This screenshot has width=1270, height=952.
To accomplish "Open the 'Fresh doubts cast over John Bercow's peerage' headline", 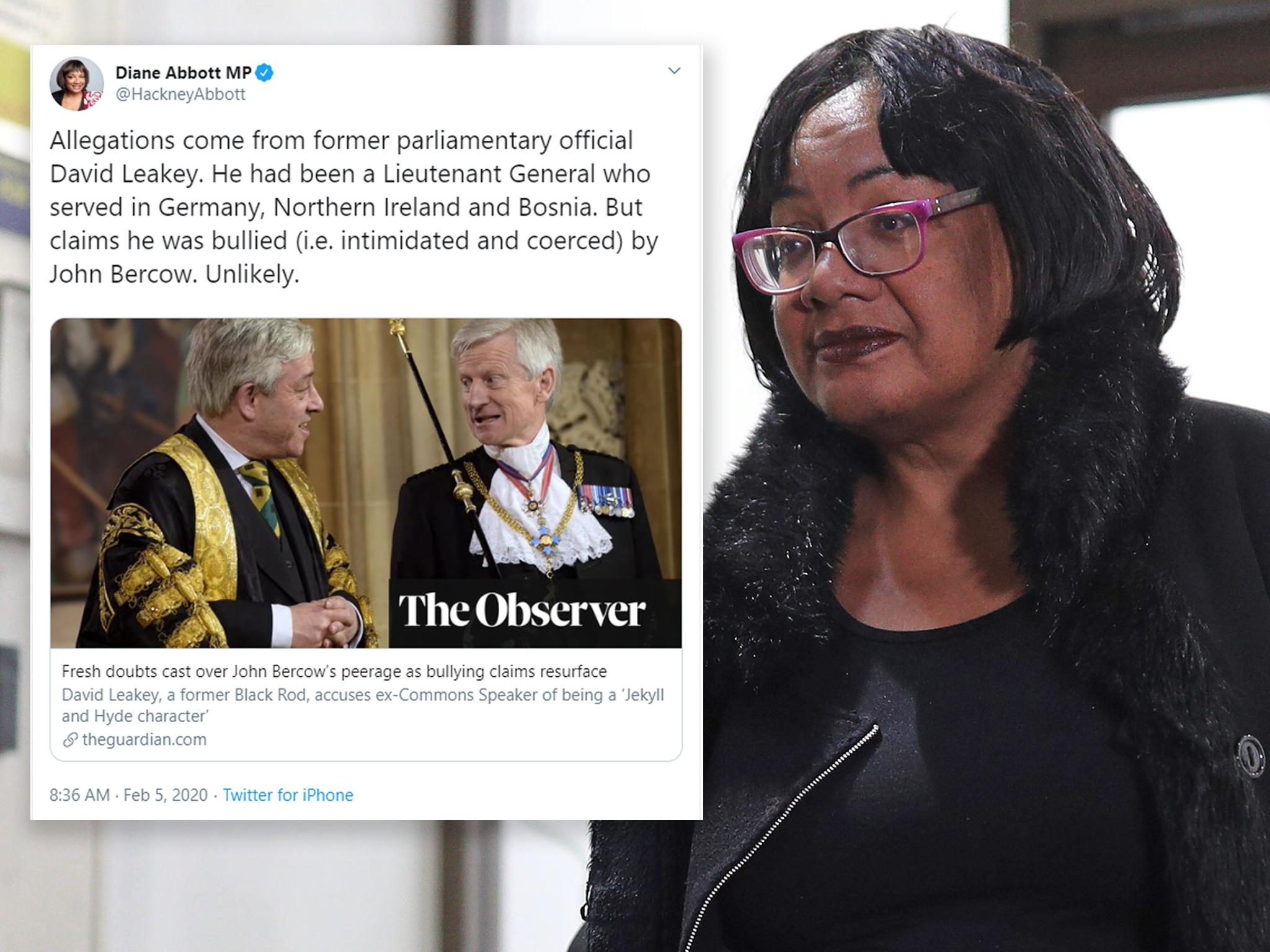I will click(x=334, y=671).
